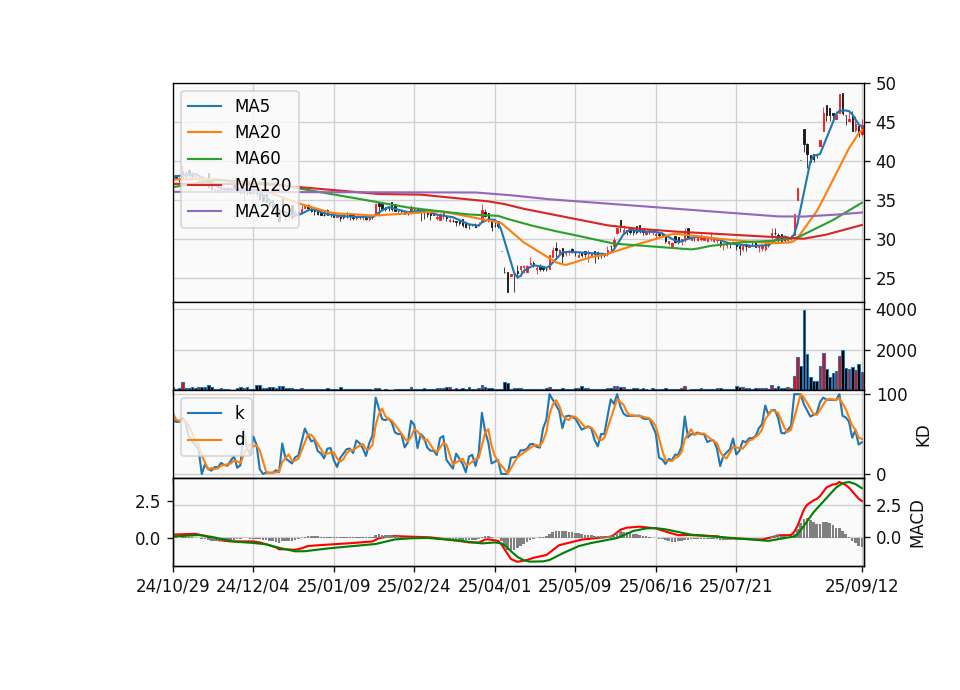Click the price axis value 25
Screen dimensions: 960x690
point(886,279)
